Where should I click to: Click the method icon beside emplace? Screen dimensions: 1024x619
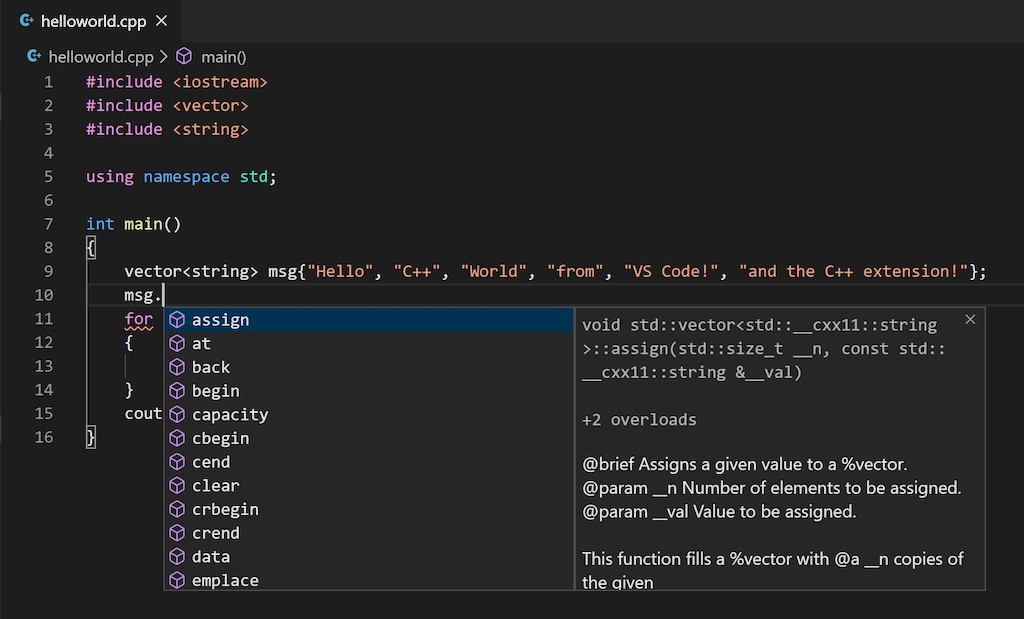(x=177, y=581)
